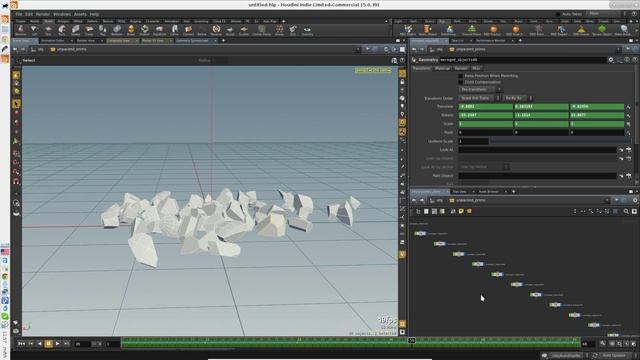Screen dimensions: 640x360
Task: Switch to Misc parameter tab
Action: (x=476, y=68)
